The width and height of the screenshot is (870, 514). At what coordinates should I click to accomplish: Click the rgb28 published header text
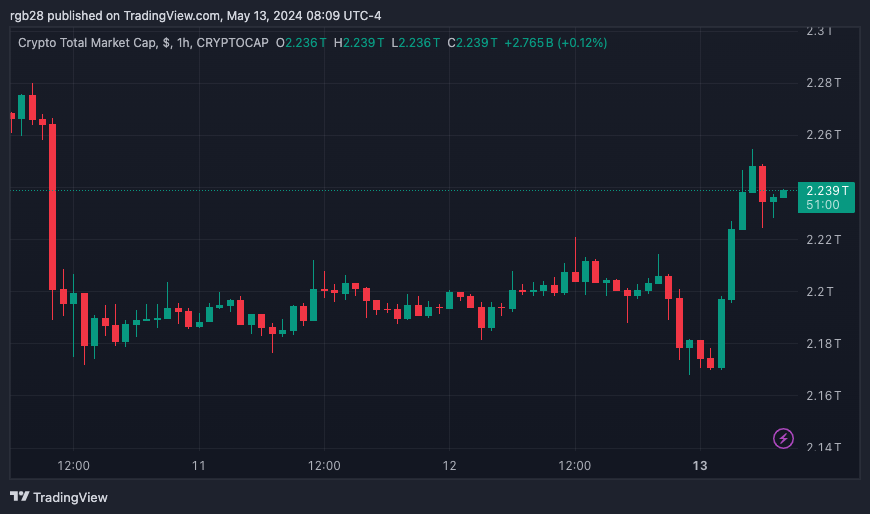195,15
